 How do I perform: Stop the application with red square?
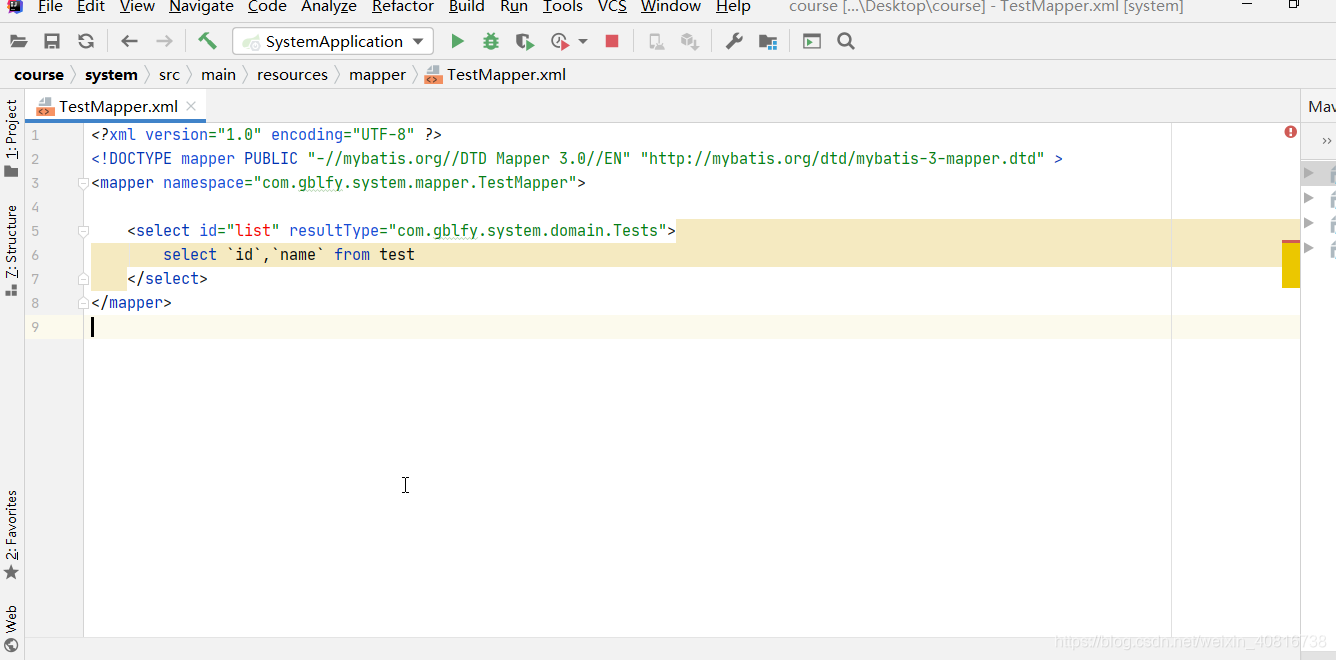(612, 41)
